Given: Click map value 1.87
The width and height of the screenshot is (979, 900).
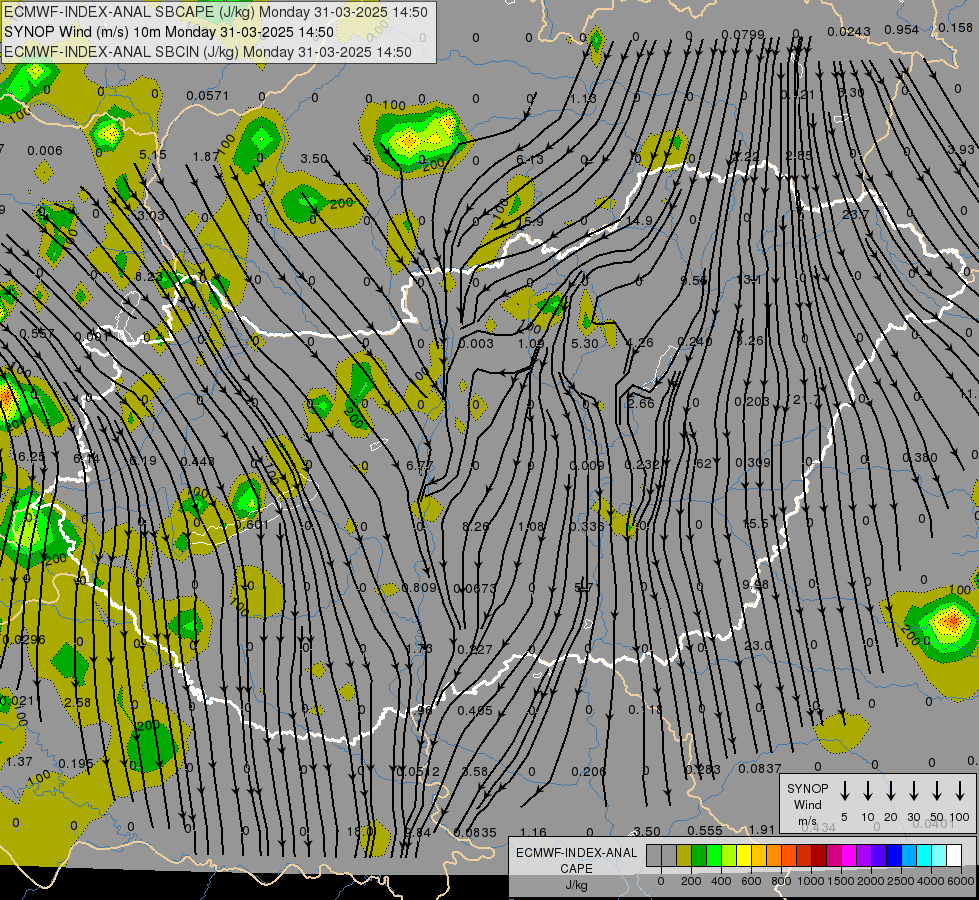Looking at the screenshot, I should (x=205, y=157).
